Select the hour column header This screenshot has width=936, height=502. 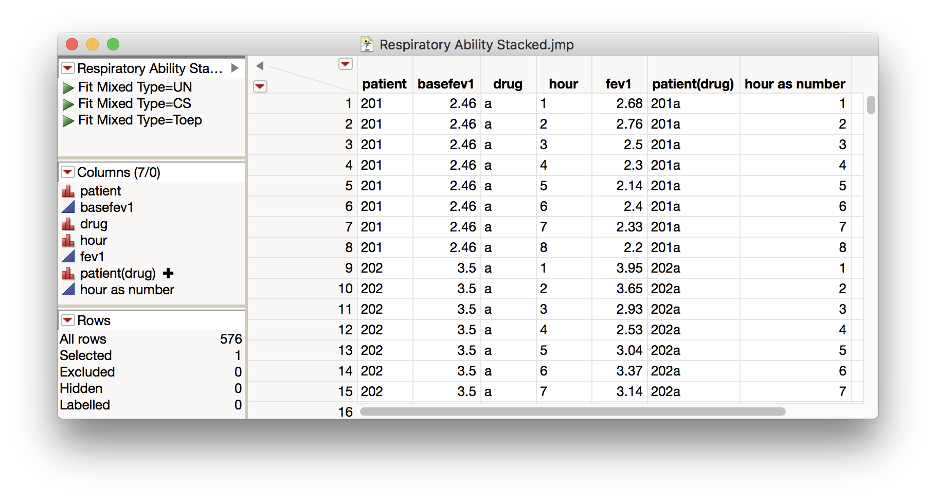click(564, 84)
